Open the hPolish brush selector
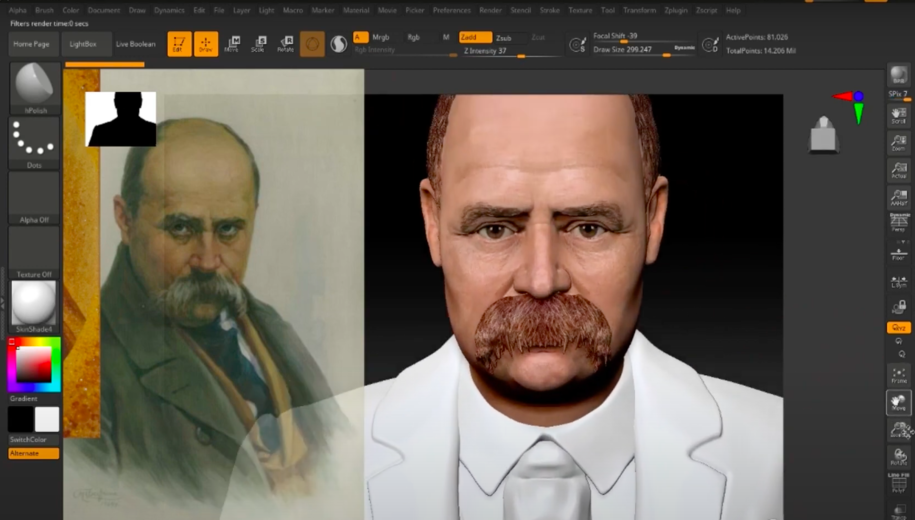The height and width of the screenshot is (520, 915). point(34,88)
